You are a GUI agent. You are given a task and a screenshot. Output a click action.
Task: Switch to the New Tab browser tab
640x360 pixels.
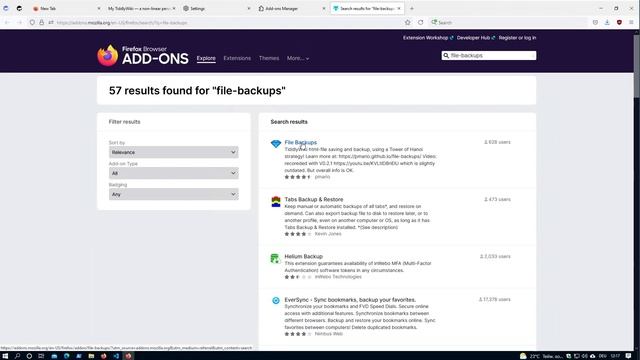65,9
